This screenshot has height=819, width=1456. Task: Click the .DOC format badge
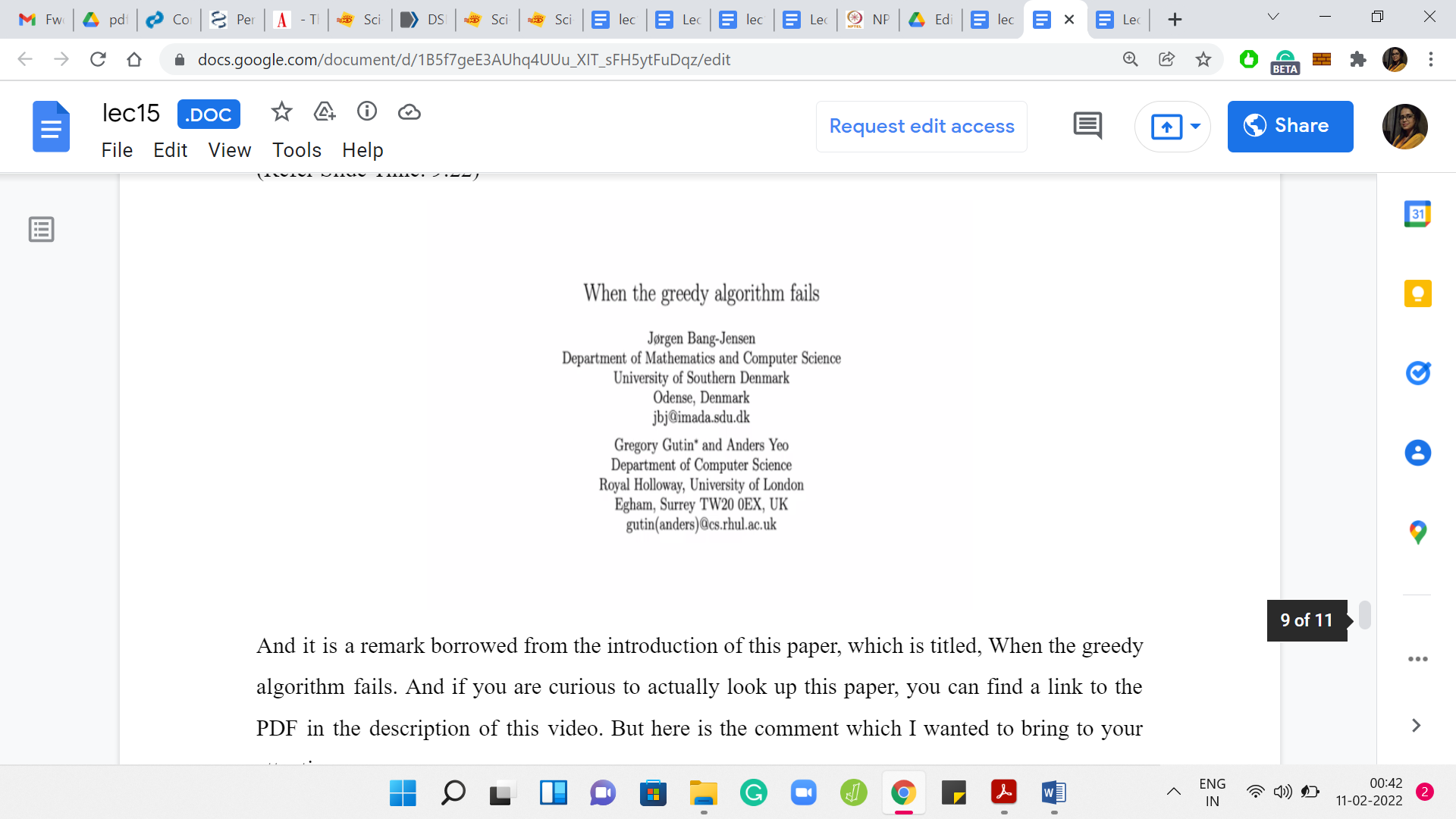[209, 115]
